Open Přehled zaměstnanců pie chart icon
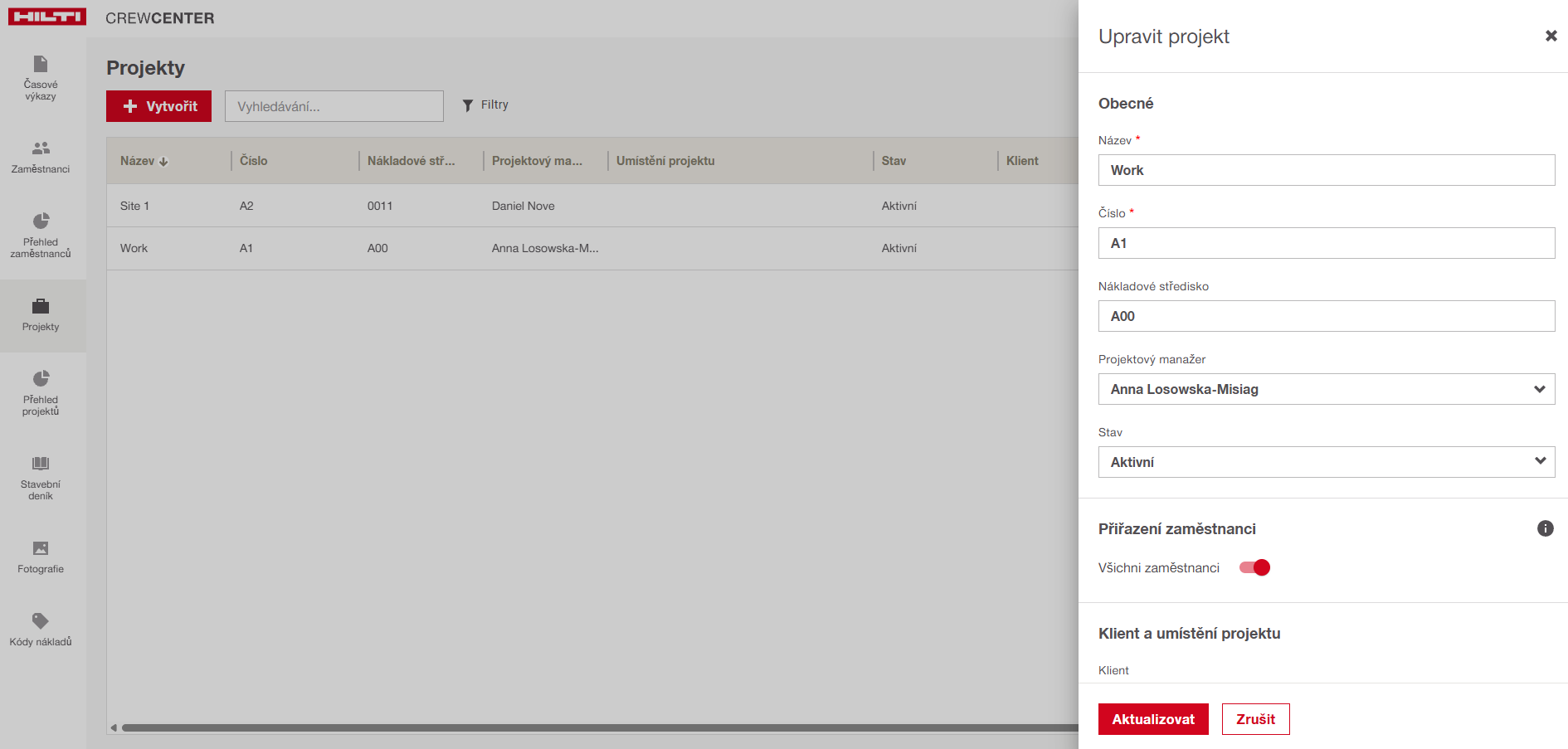The image size is (1568, 749). point(41,221)
